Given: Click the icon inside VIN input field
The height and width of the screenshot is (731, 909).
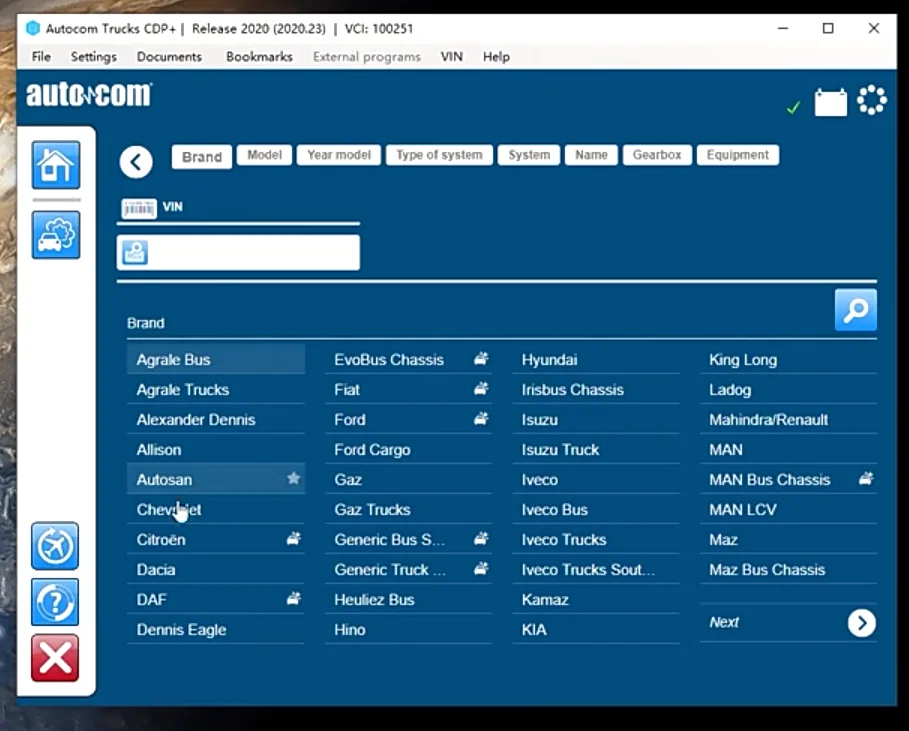Looking at the screenshot, I should [x=135, y=253].
